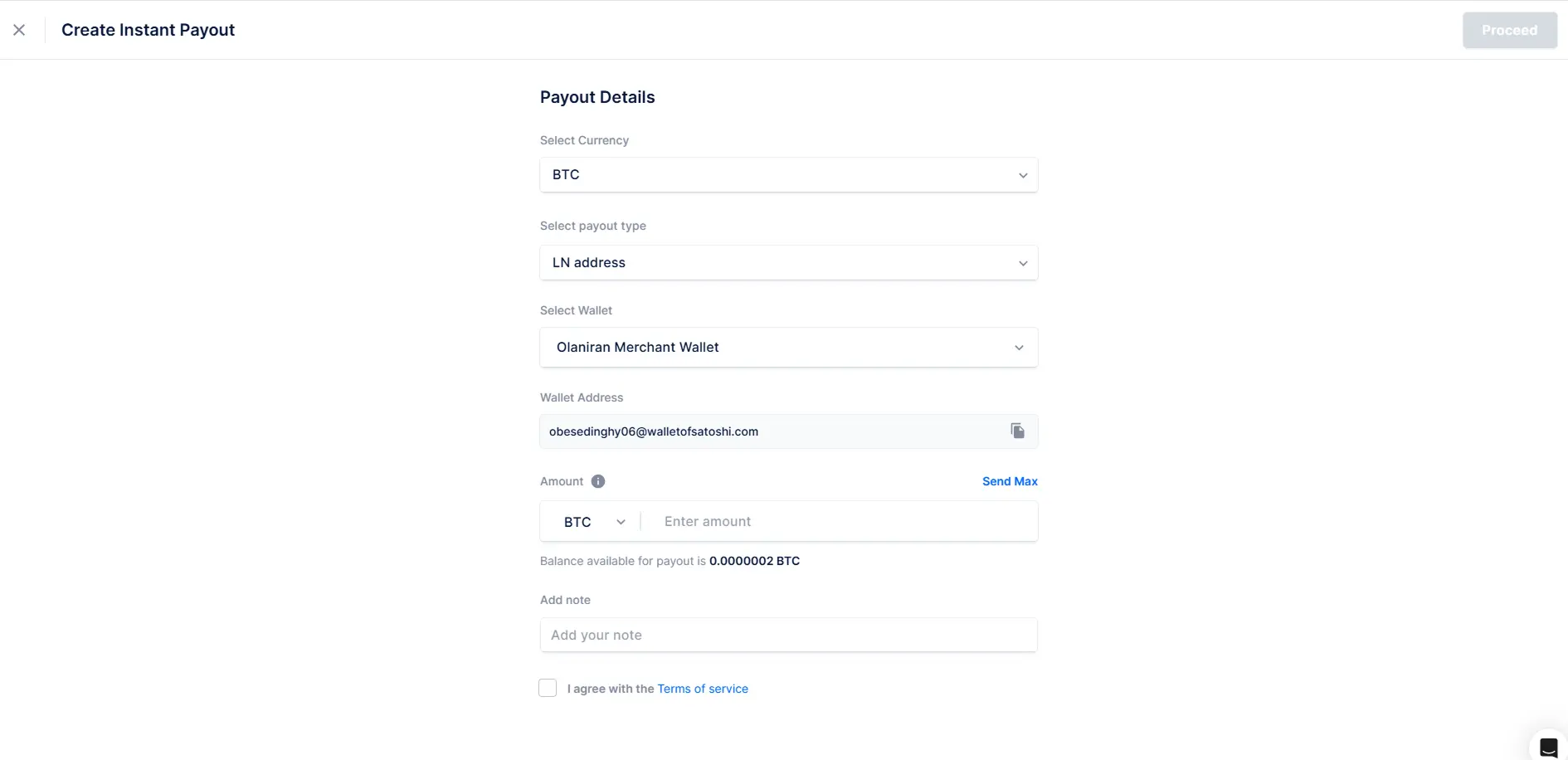This screenshot has height=760, width=1568.
Task: Open the Terms of service link
Action: pos(703,689)
